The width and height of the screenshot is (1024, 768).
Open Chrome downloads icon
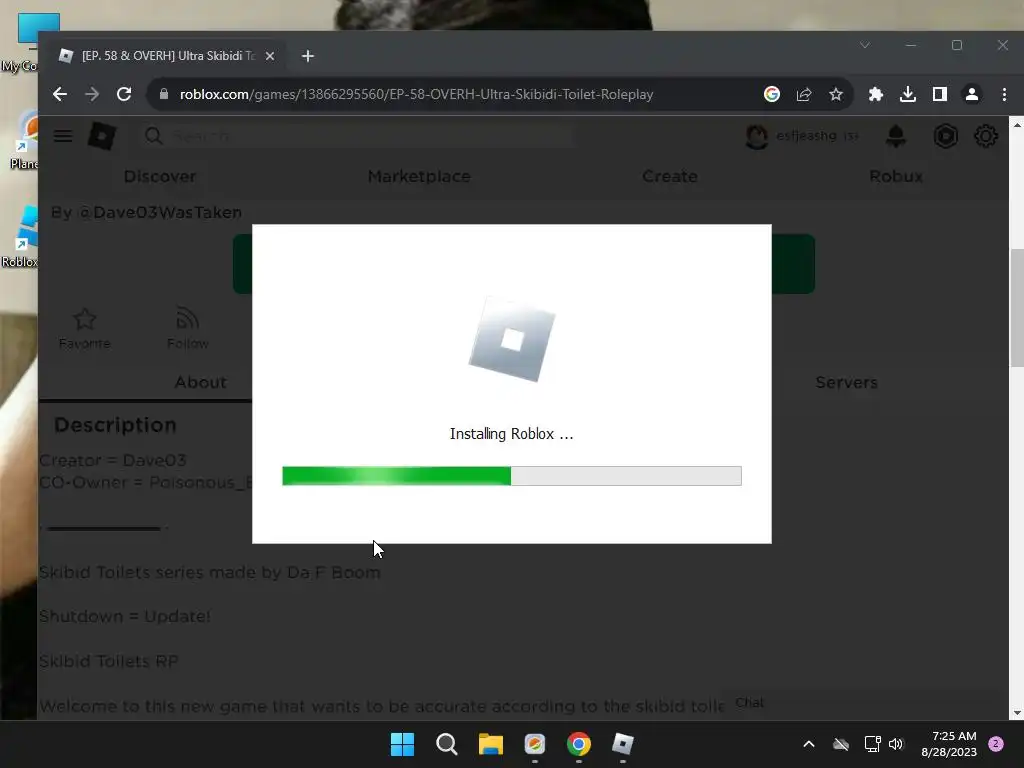(908, 94)
